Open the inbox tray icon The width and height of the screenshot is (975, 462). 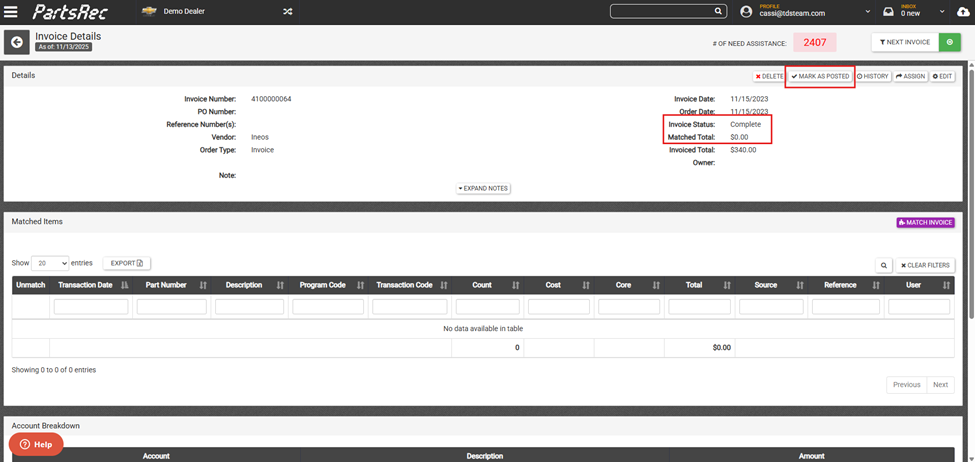889,11
